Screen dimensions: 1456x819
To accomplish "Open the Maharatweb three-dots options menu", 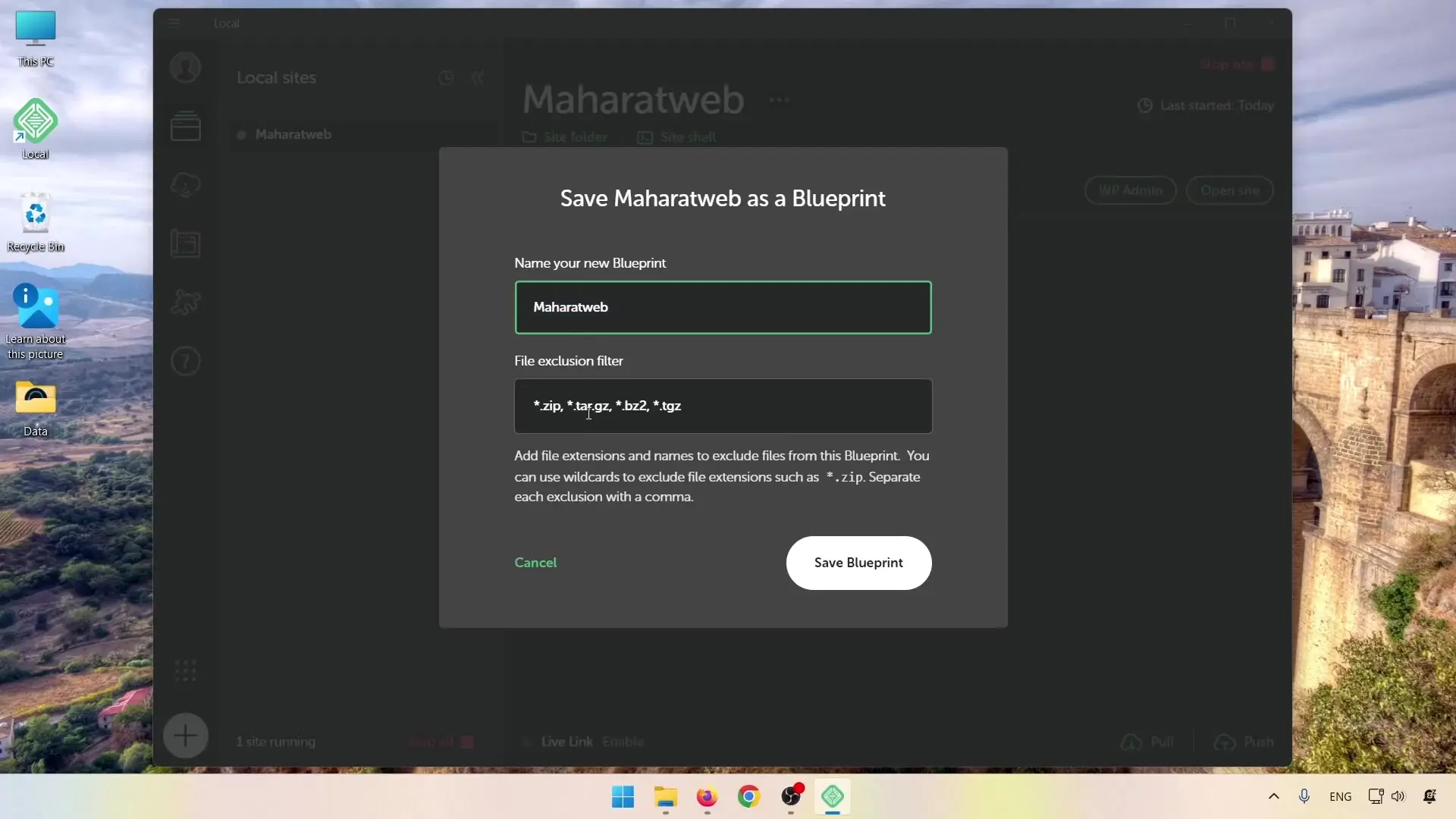I will [x=780, y=99].
